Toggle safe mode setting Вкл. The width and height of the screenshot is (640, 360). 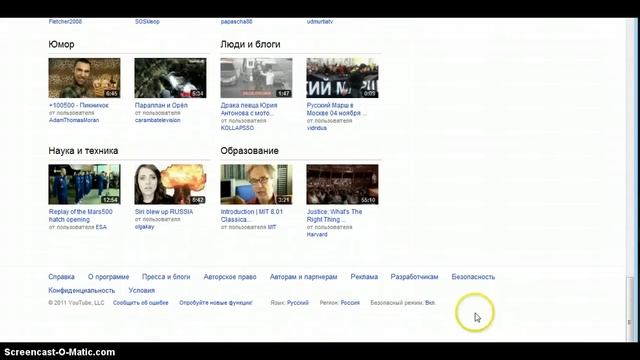(430, 303)
